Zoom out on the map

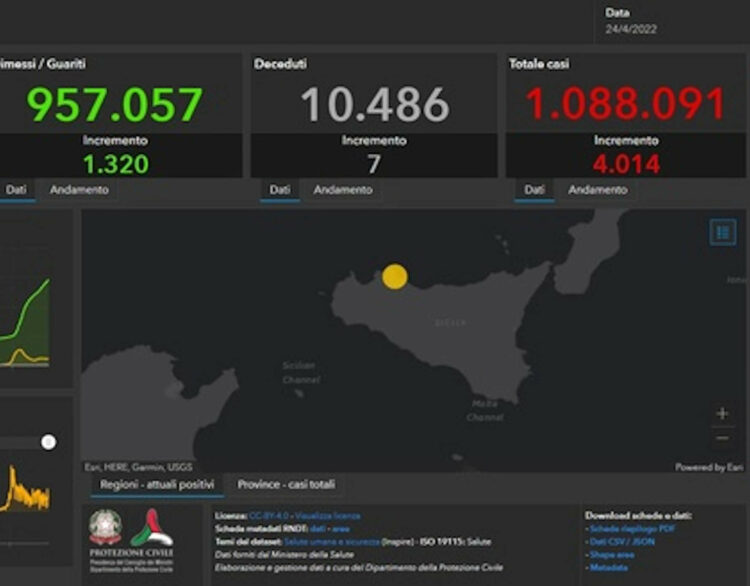722,438
